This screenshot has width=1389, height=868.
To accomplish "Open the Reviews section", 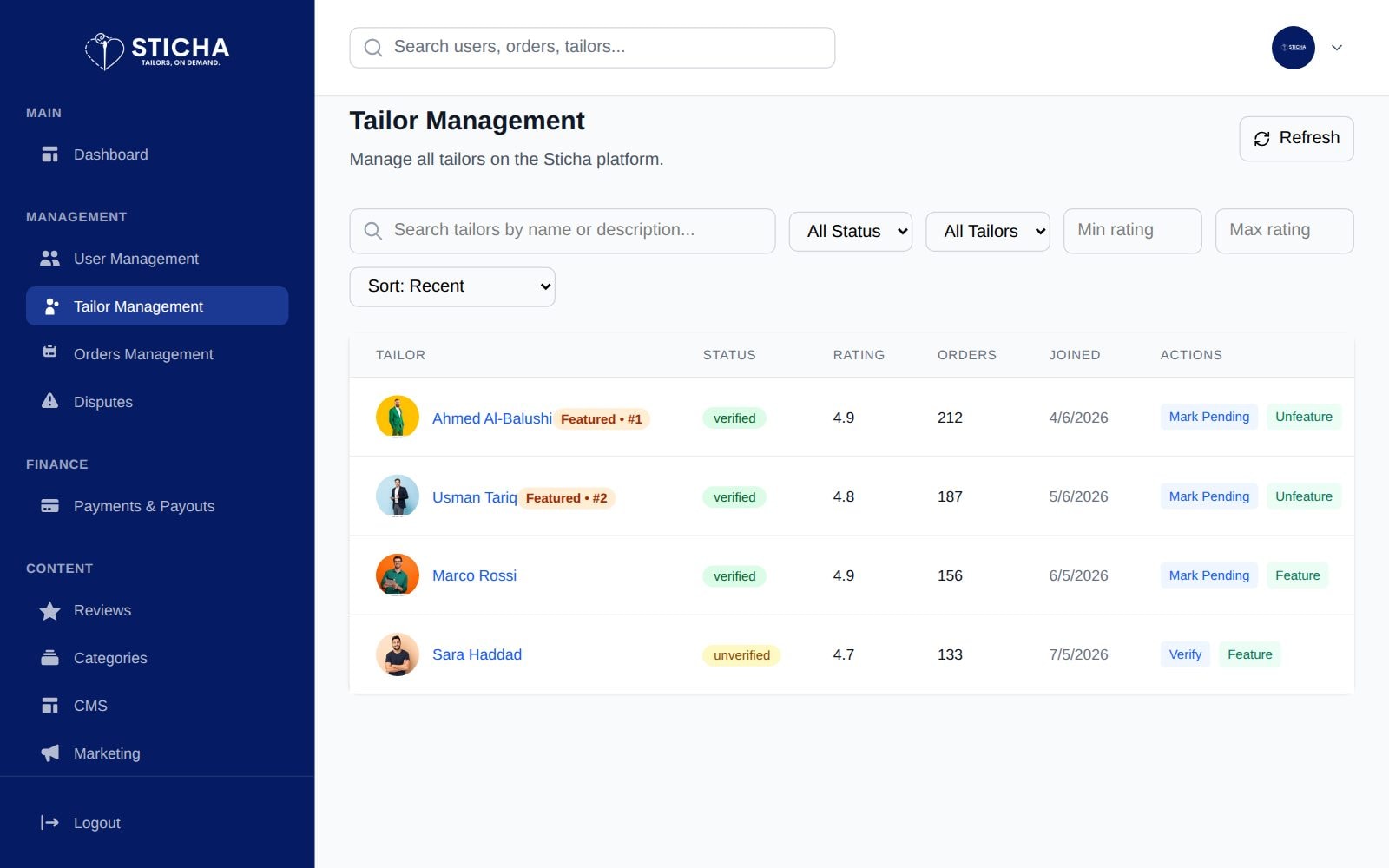I will point(157,610).
